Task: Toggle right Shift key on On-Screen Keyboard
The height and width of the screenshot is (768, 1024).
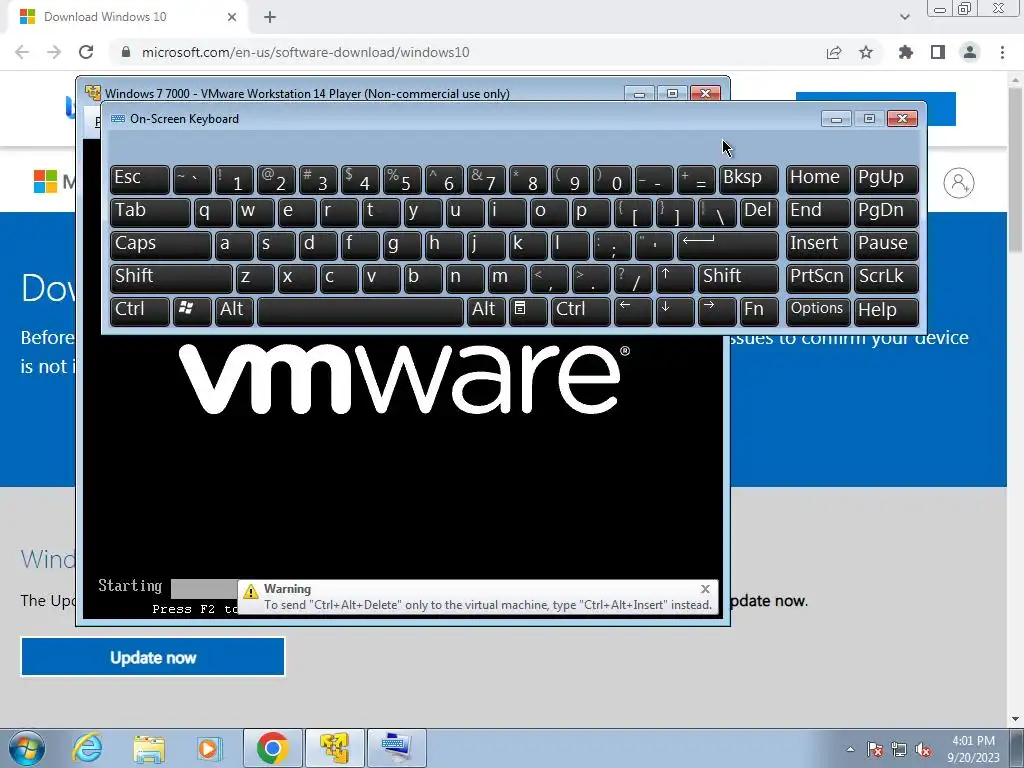Action: click(x=738, y=278)
